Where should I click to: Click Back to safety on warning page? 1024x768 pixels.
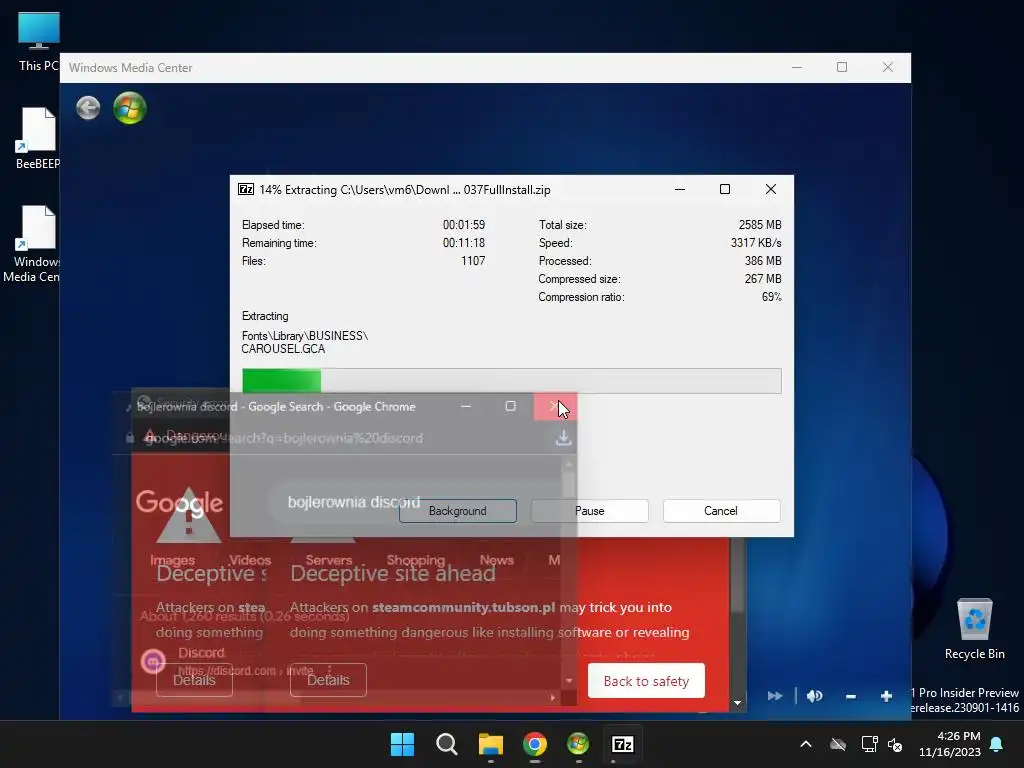647,681
